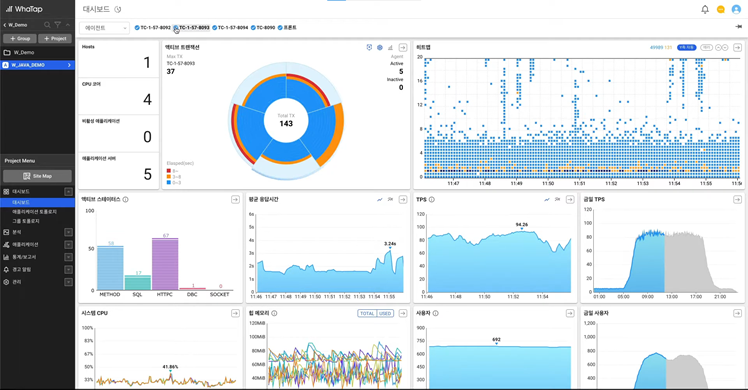Click line chart icon in TPS widget
Screen dimensions: 748x390
[547, 199]
